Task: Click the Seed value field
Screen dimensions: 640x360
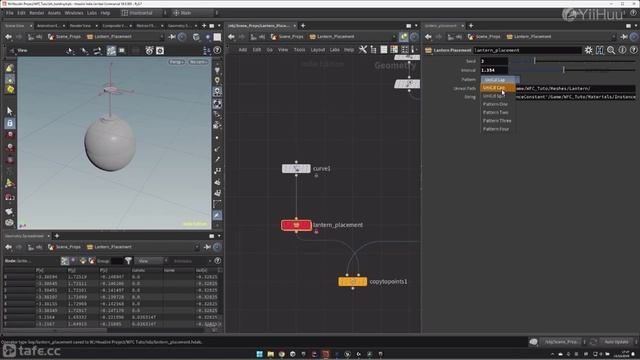Action: tap(494, 61)
